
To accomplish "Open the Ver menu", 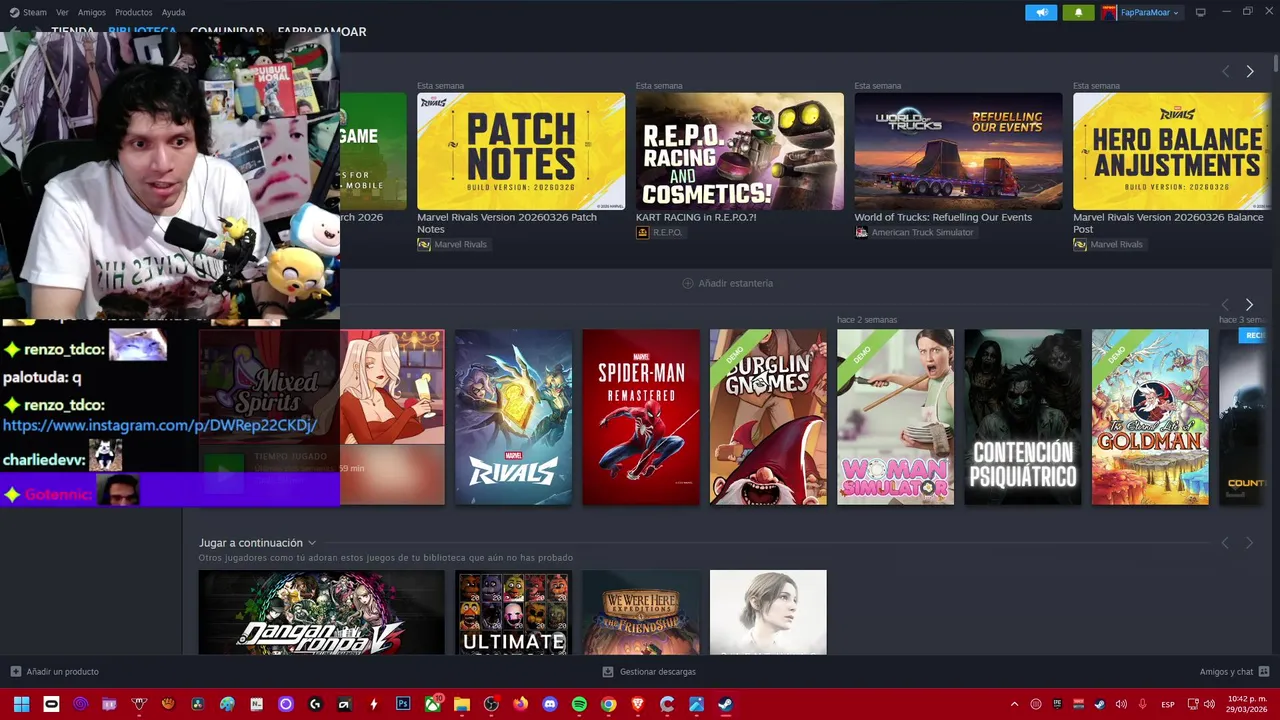I will [62, 12].
